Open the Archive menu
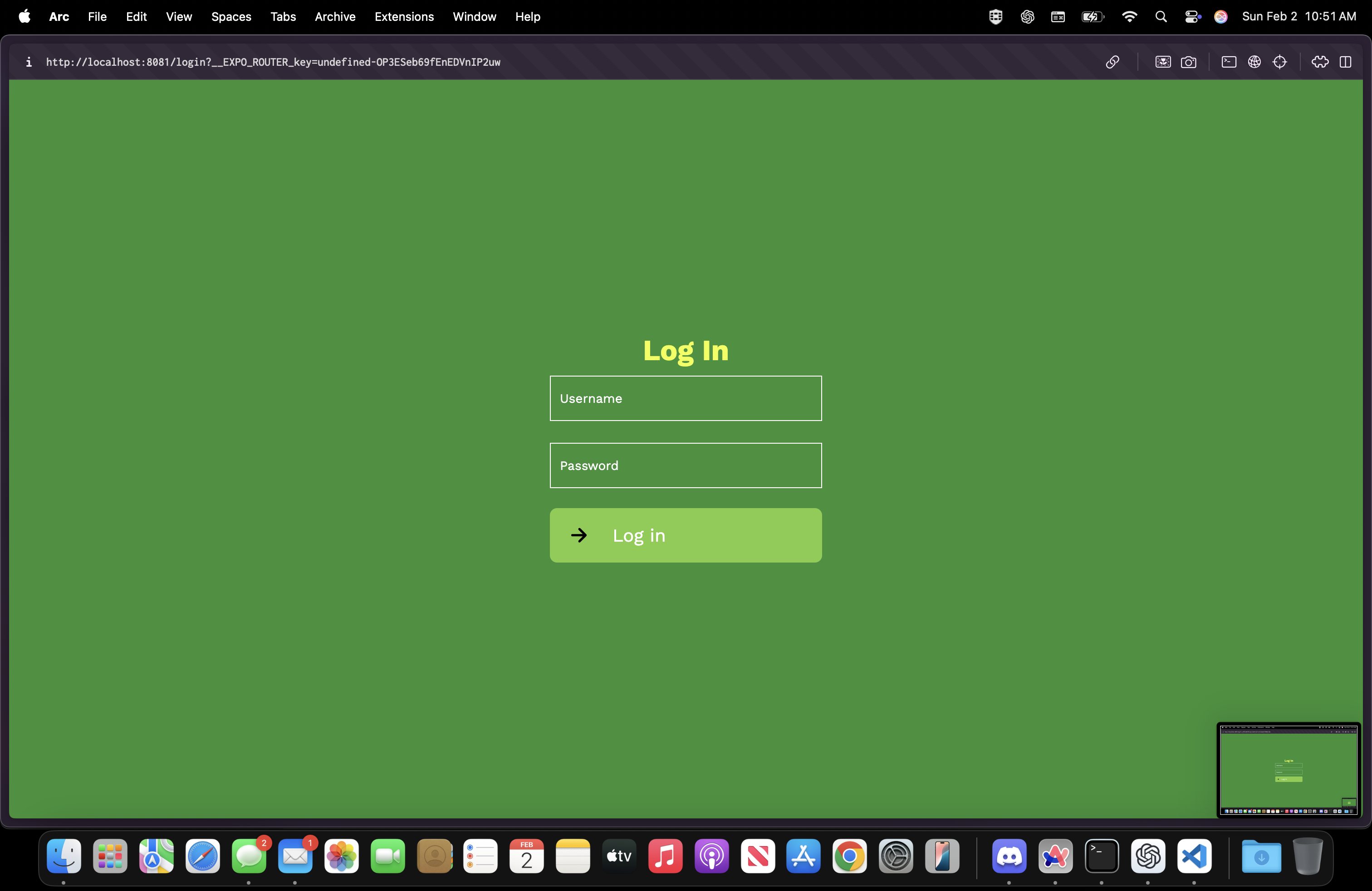 tap(334, 16)
